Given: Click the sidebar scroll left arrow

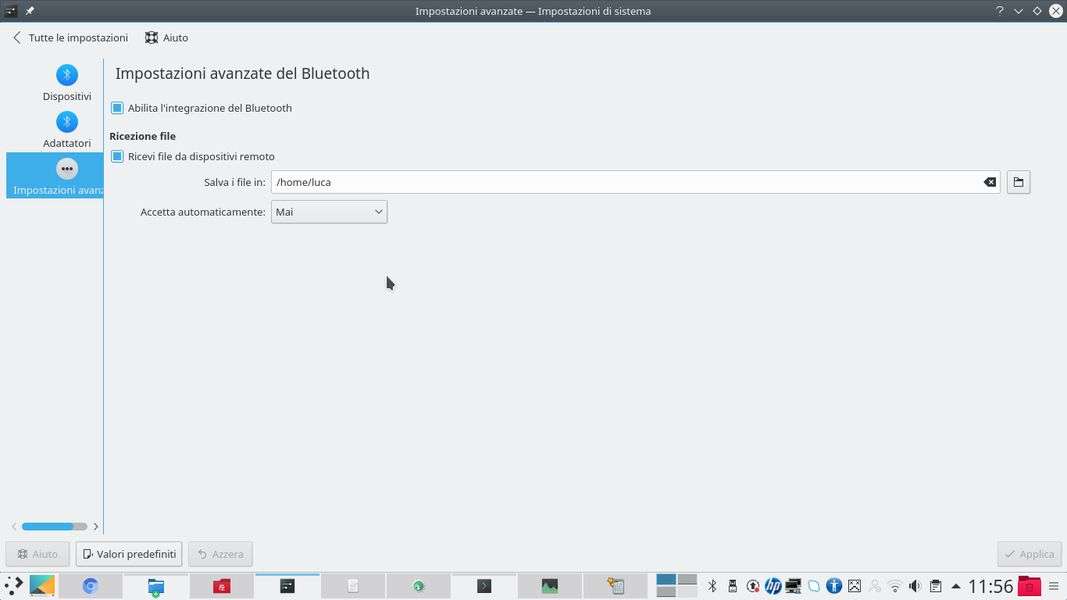Looking at the screenshot, I should [x=14, y=527].
